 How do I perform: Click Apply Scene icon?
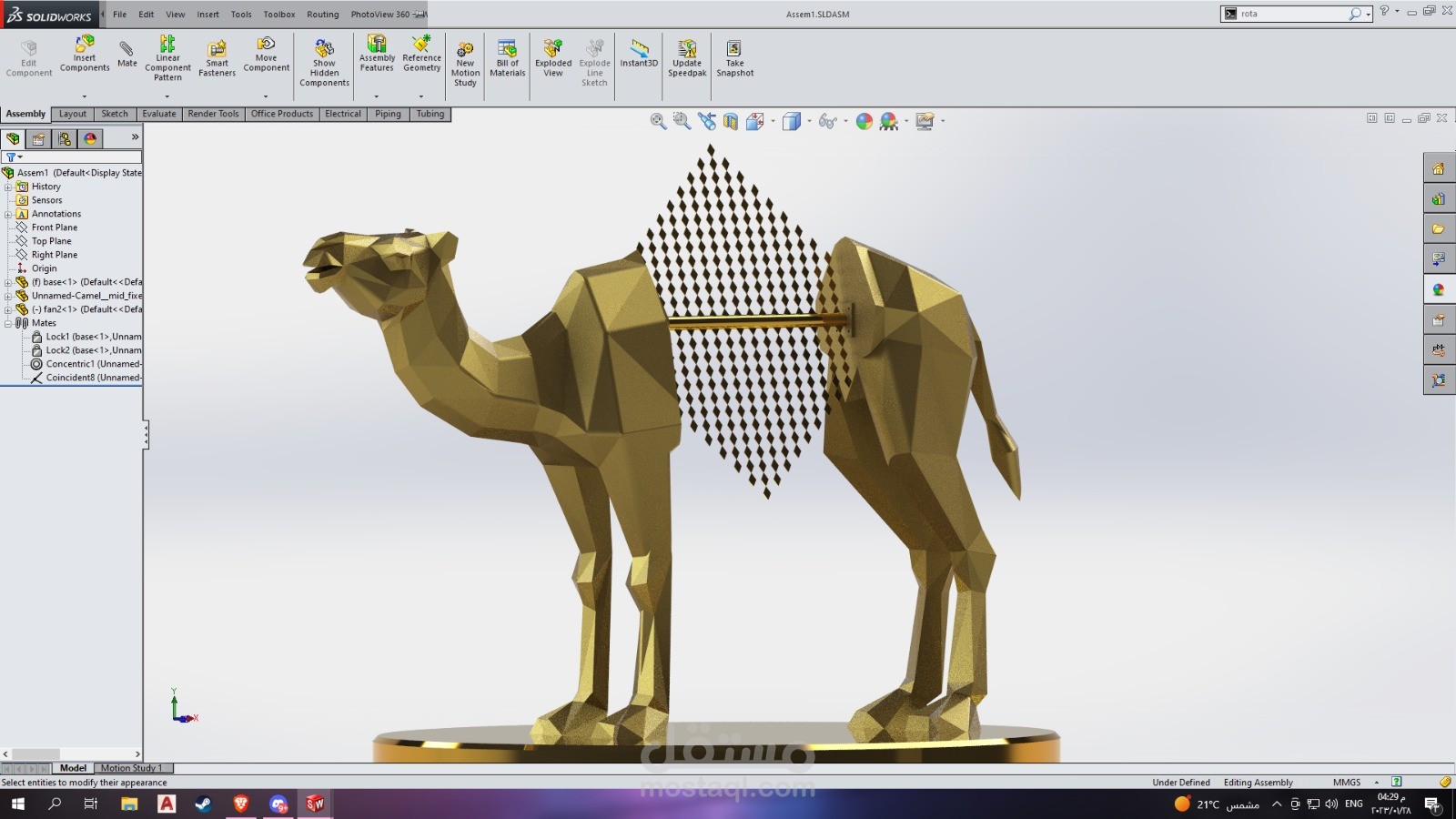888,121
